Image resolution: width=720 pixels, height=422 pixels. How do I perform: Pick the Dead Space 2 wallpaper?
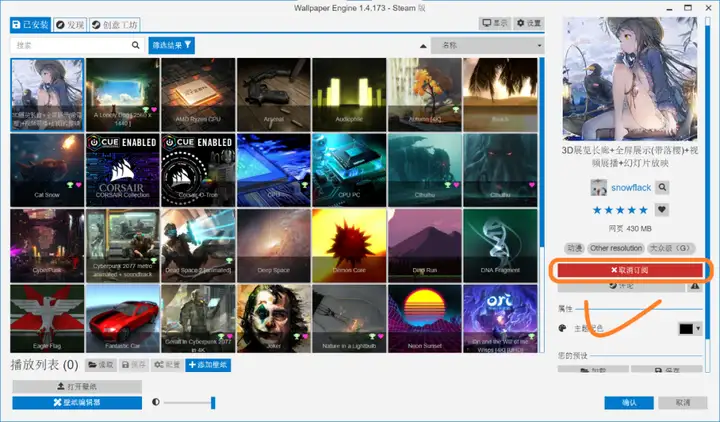point(198,245)
